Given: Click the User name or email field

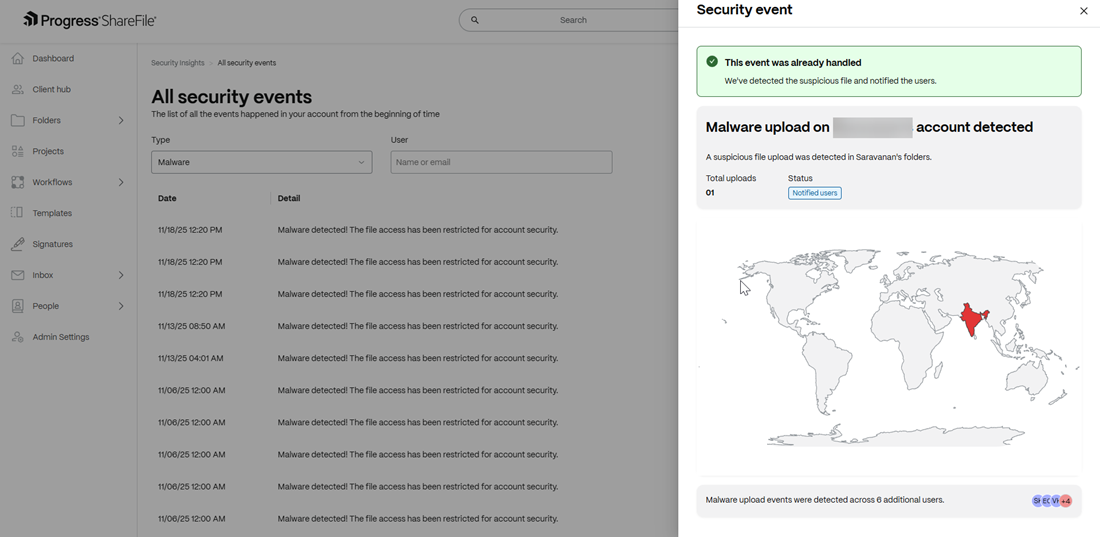Looking at the screenshot, I should tap(501, 162).
